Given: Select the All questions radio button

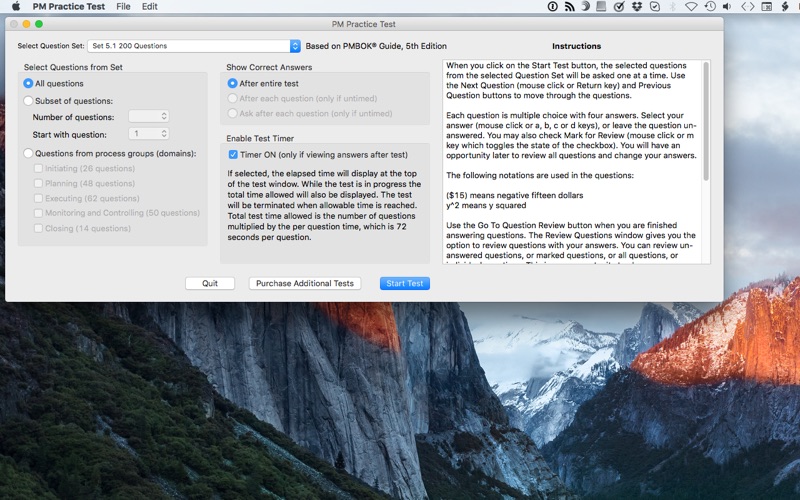Looking at the screenshot, I should [x=28, y=83].
